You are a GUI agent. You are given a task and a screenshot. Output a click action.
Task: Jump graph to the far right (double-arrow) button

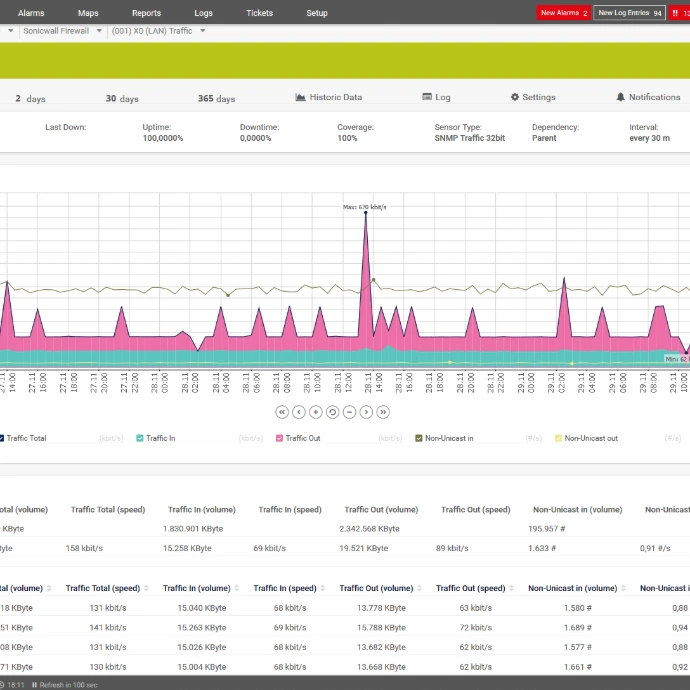pos(383,412)
